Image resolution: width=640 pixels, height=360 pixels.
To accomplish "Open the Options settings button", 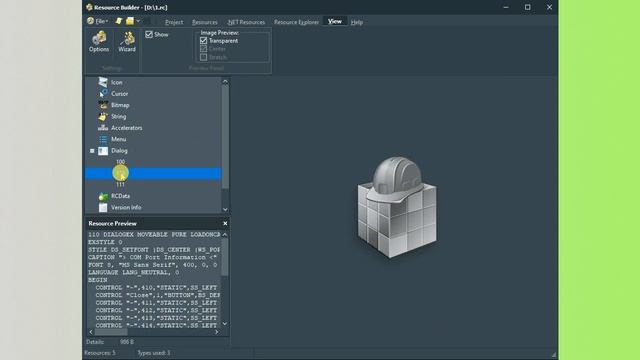I will coord(99,42).
